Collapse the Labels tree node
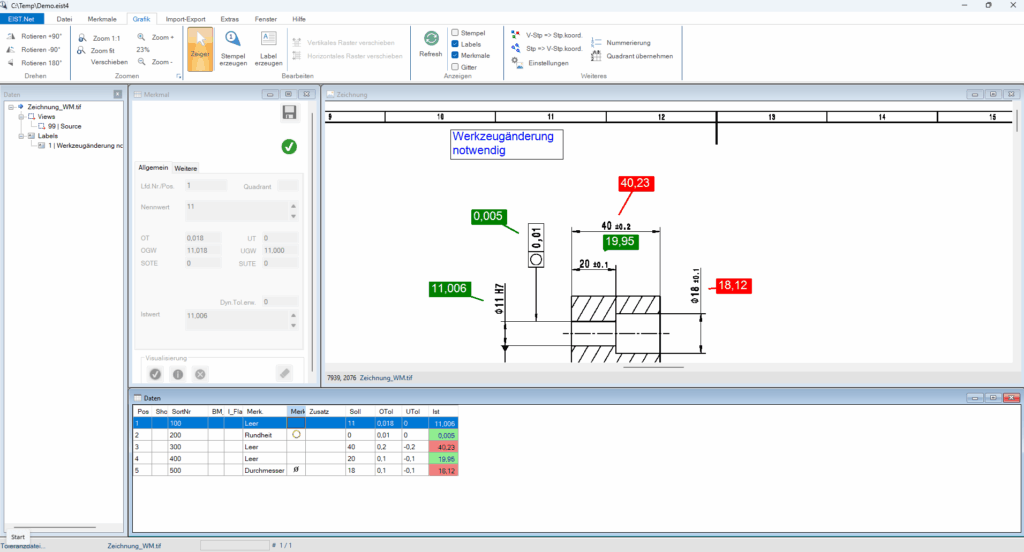Viewport: 1024px width, 552px height. [21, 136]
